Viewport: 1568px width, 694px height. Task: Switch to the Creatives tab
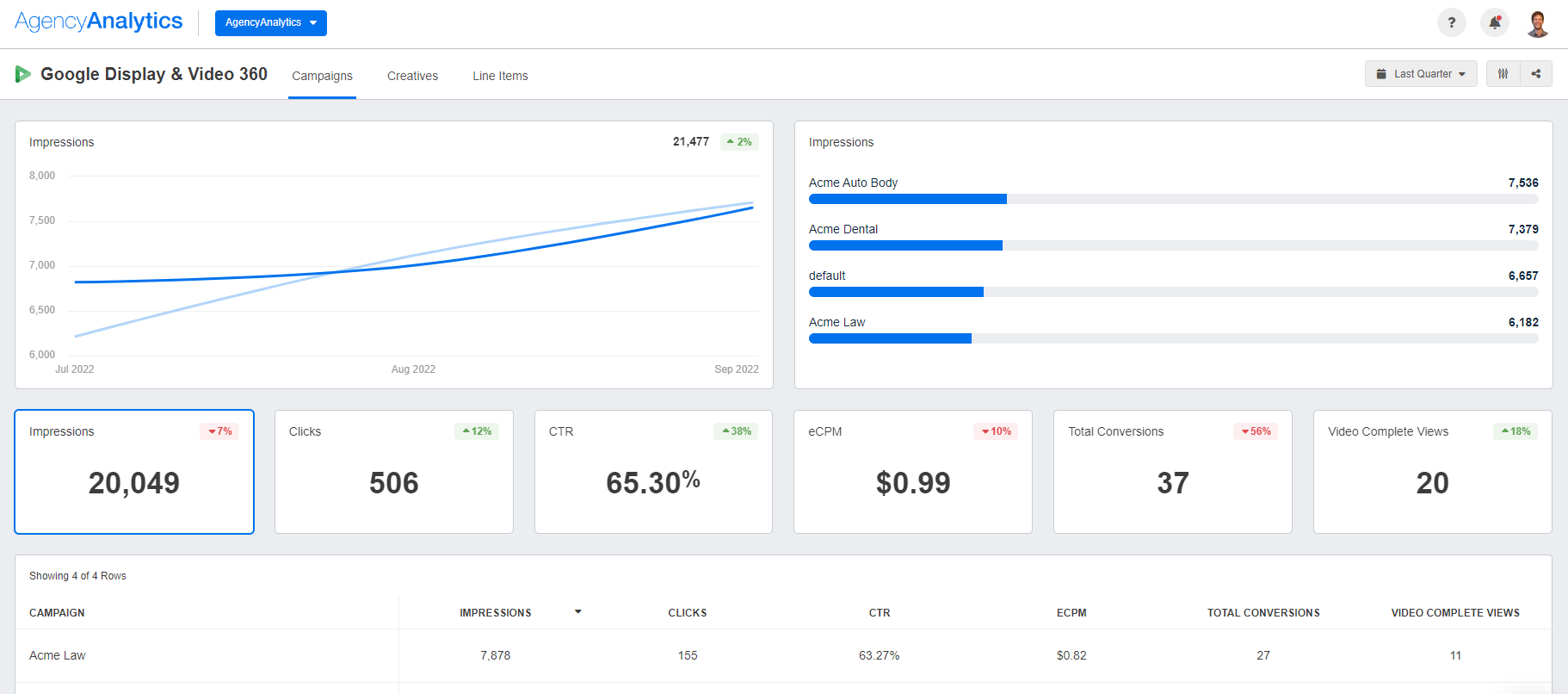pos(412,76)
